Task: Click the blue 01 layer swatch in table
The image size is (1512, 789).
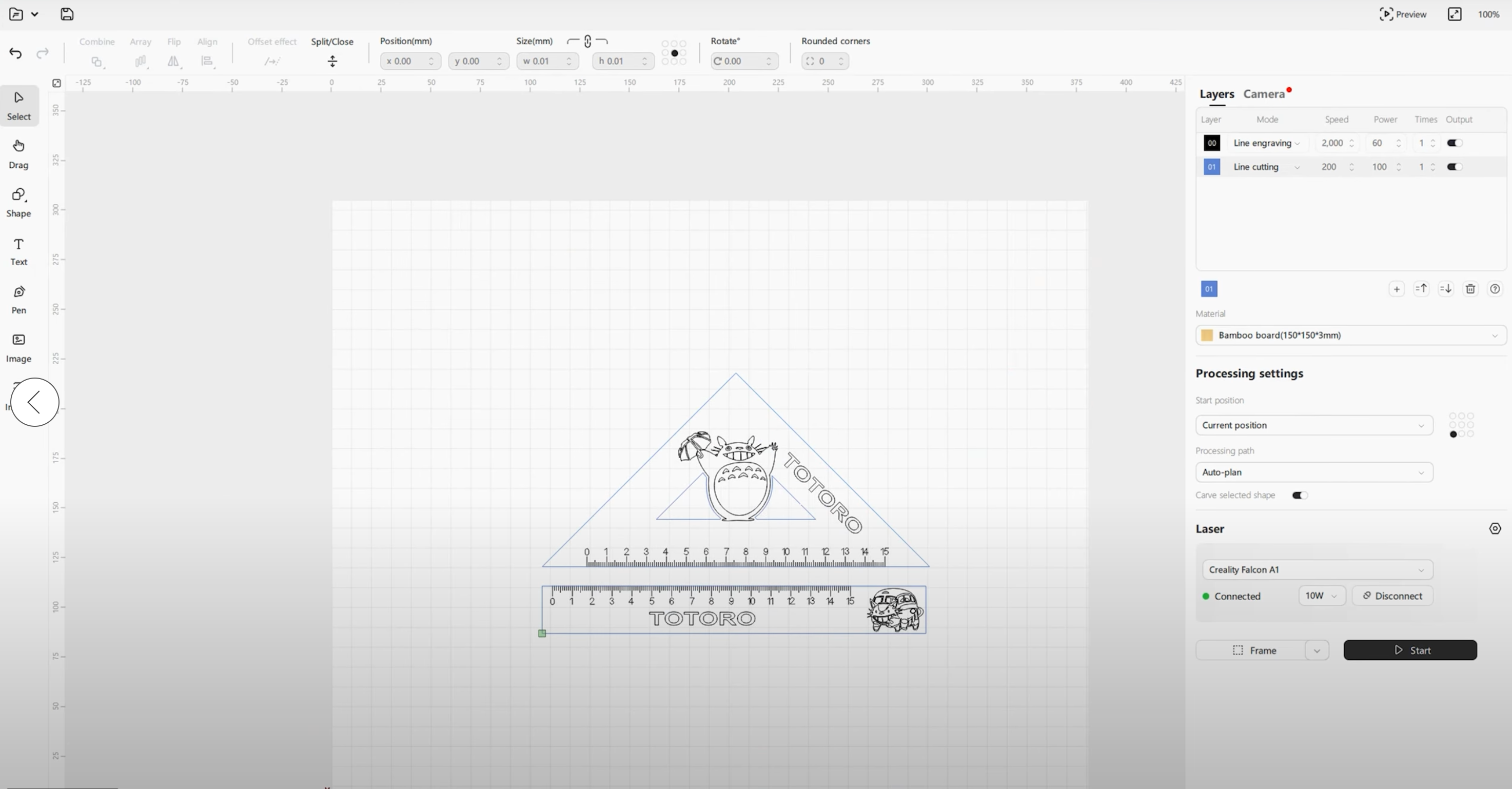Action: (1211, 167)
